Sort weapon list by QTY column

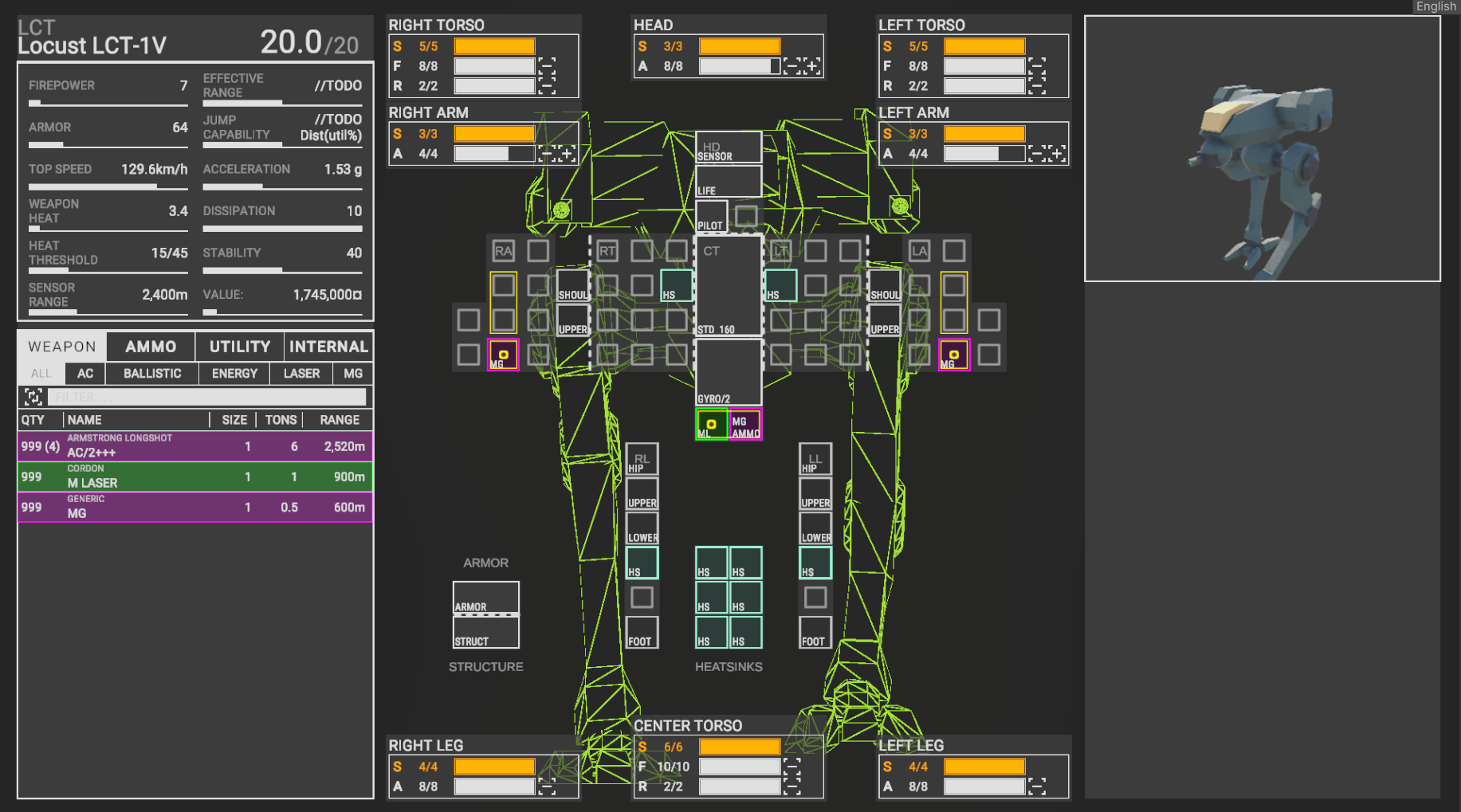tap(33, 420)
